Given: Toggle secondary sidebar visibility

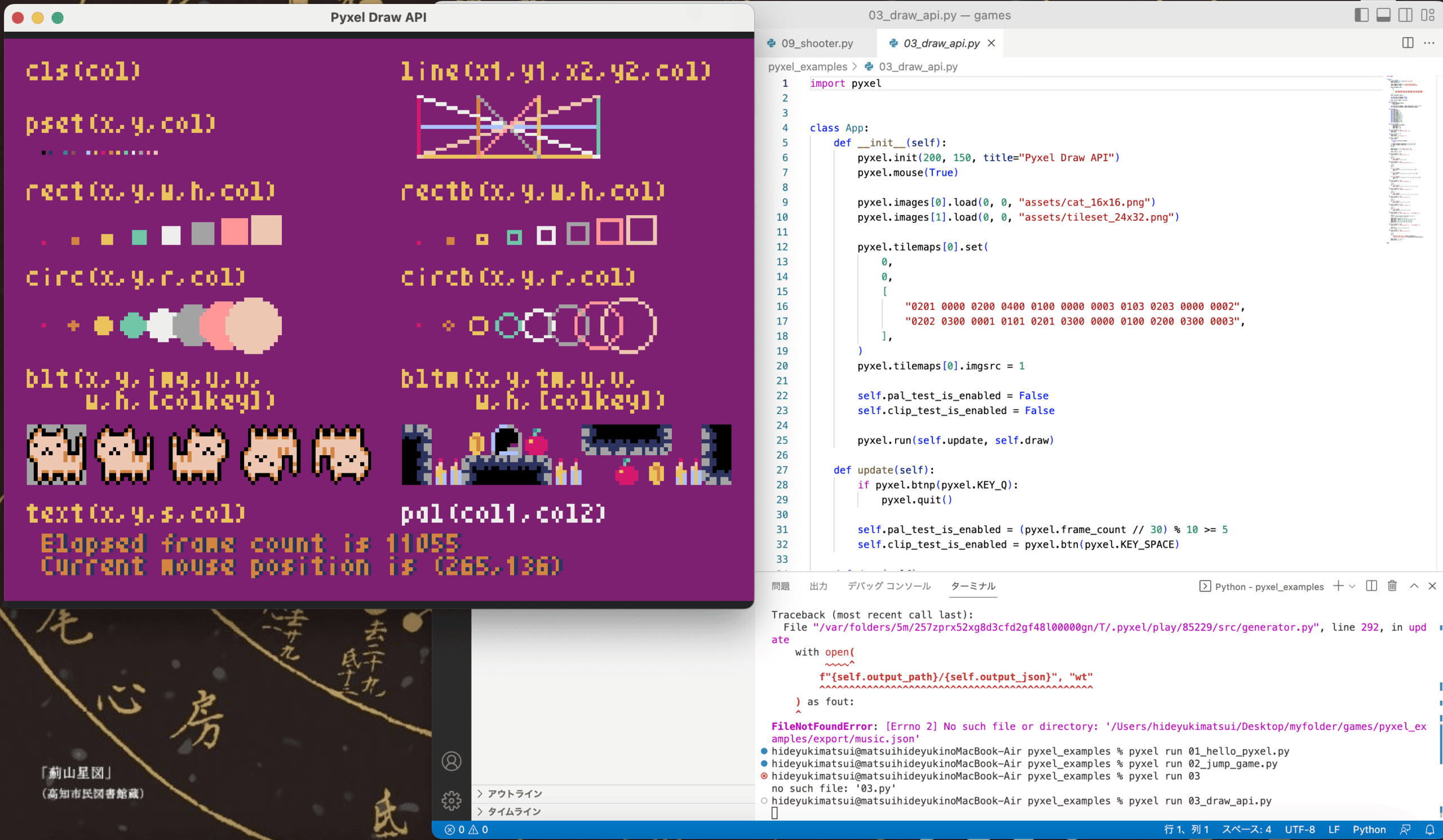Looking at the screenshot, I should (1405, 15).
